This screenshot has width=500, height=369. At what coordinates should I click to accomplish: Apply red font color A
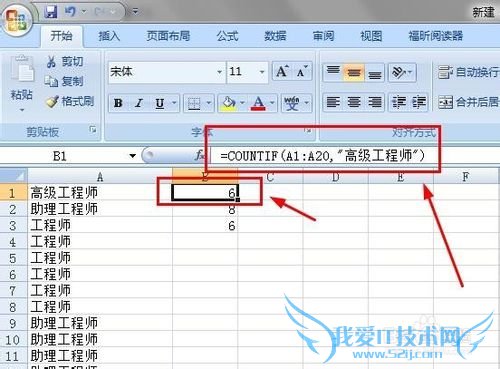pyautogui.click(x=259, y=103)
